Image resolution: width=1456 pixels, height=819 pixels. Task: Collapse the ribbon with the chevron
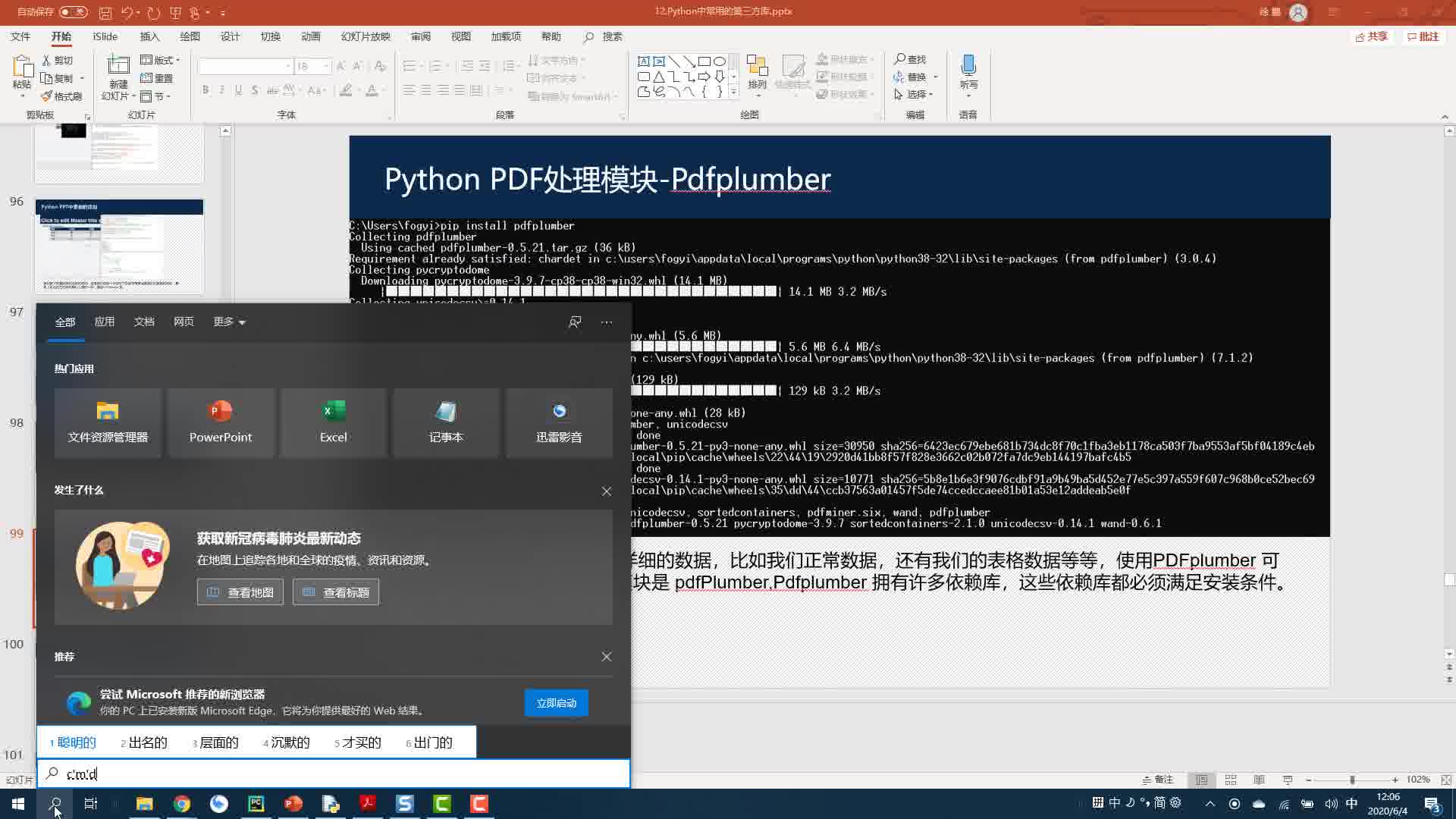(x=1445, y=117)
